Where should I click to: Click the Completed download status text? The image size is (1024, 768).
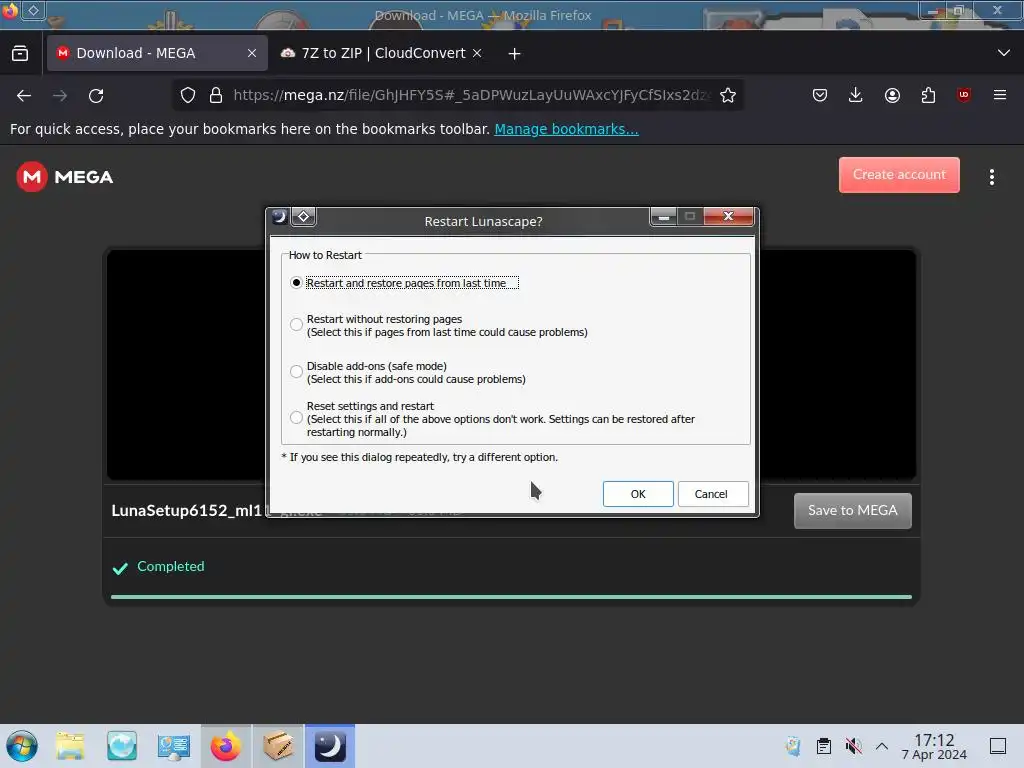170,566
